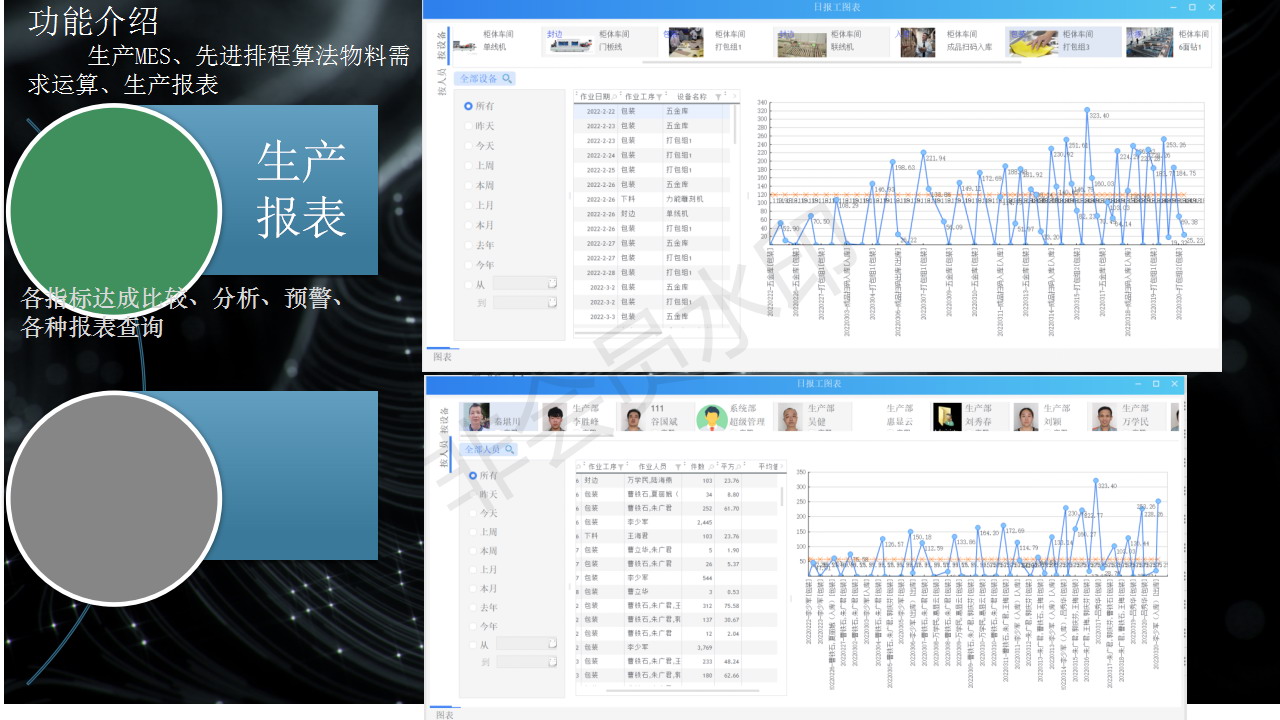Open the 图表 tab at the bottom of the upper window
Viewport: 1280px width, 720px height.
[x=442, y=357]
